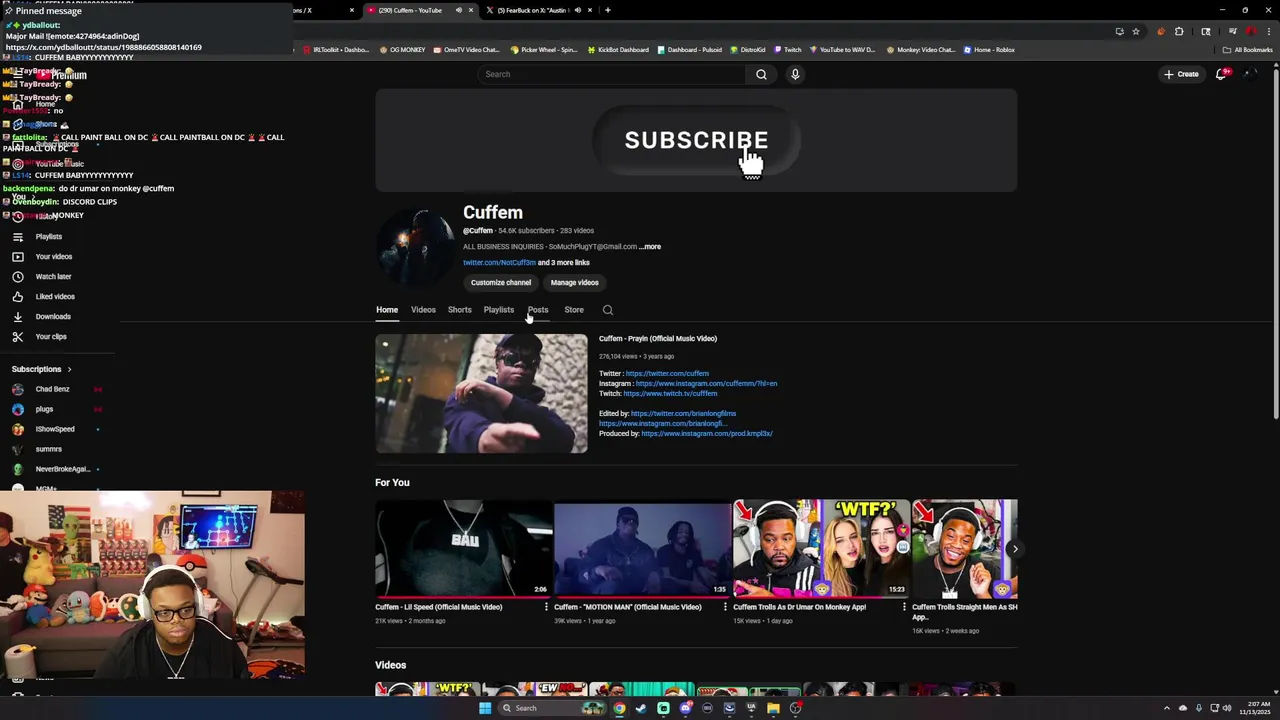This screenshot has height=720, width=1280.
Task: Open Lil Speed music video thumbnail
Action: pyautogui.click(x=464, y=548)
